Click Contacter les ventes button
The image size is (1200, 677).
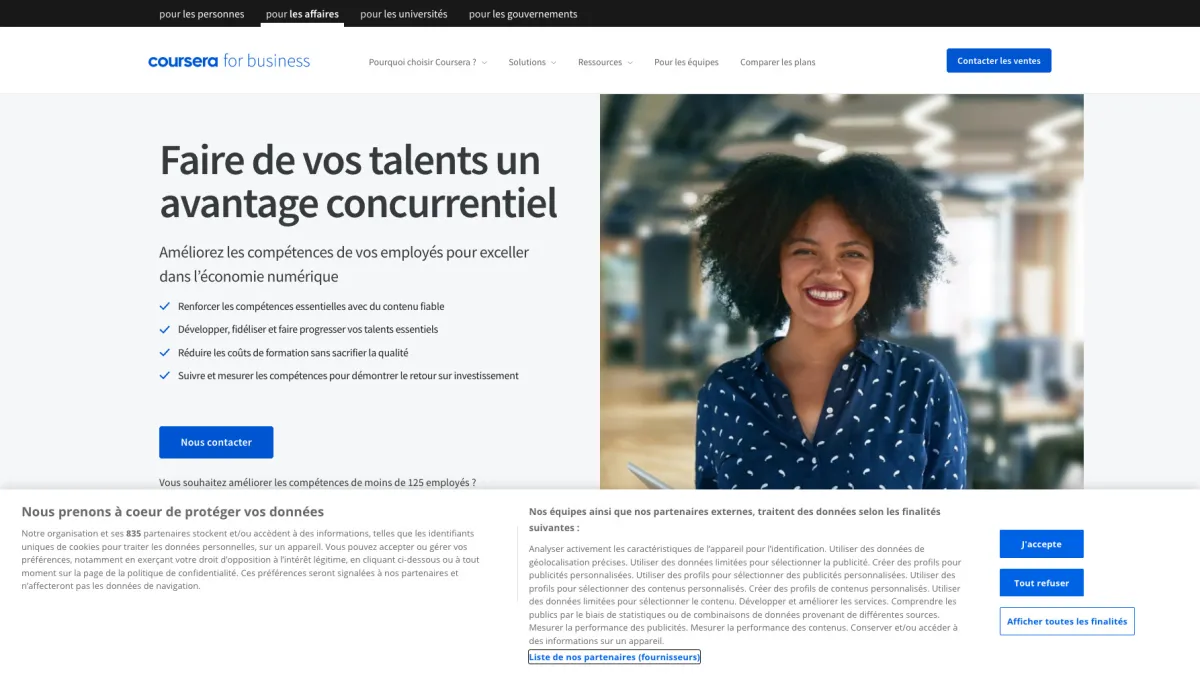999,61
